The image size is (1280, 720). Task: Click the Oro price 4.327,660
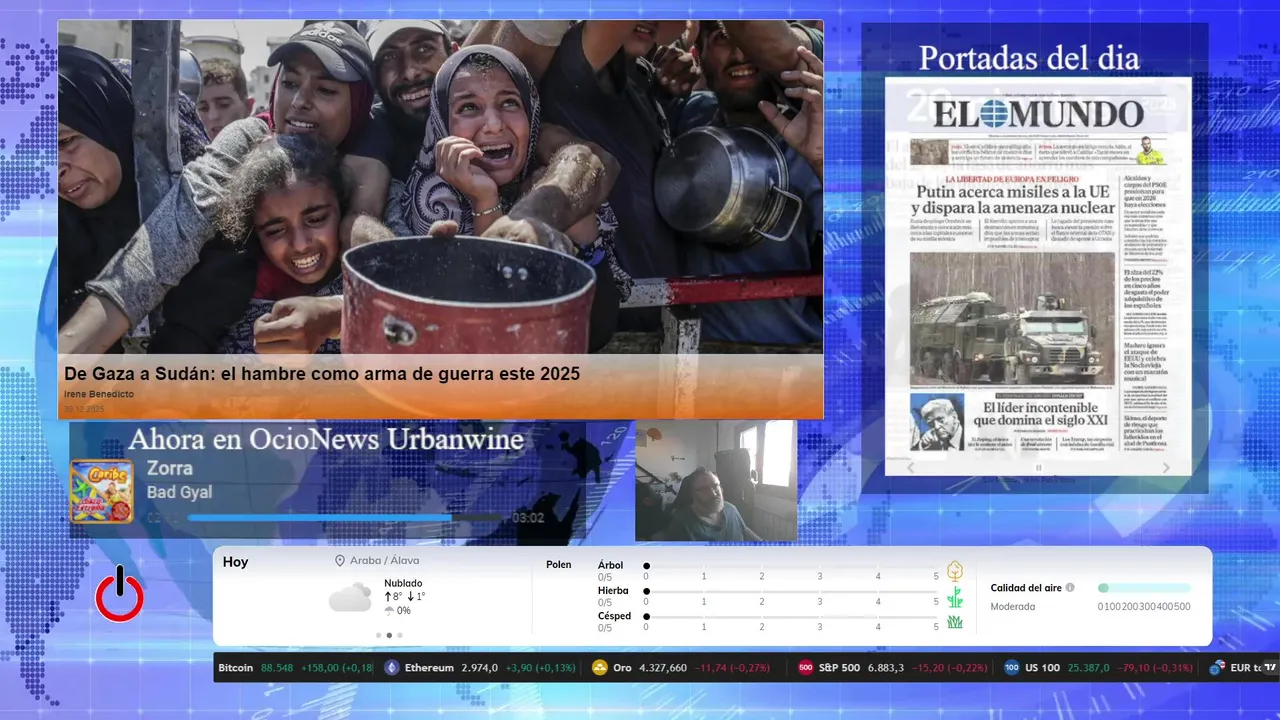663,667
